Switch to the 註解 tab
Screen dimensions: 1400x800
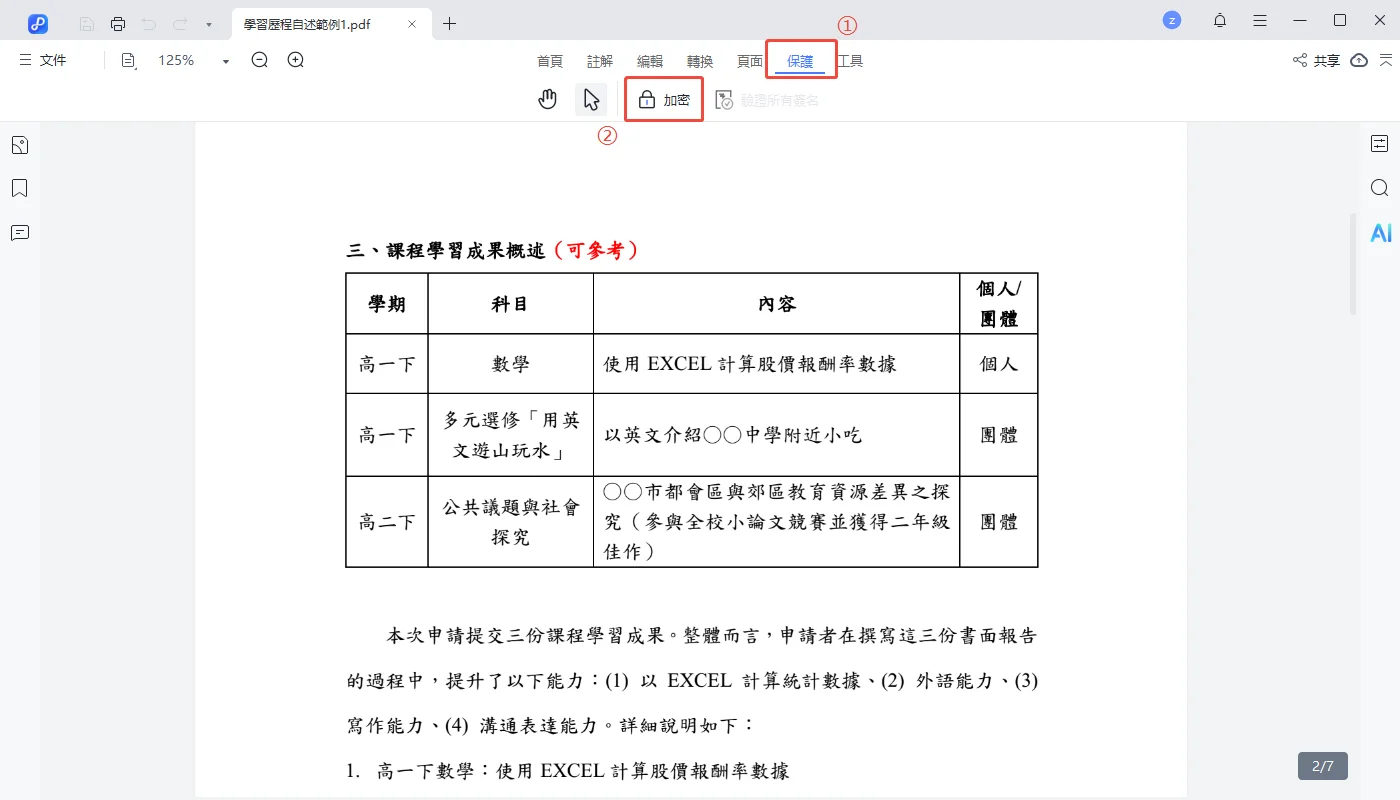(600, 61)
